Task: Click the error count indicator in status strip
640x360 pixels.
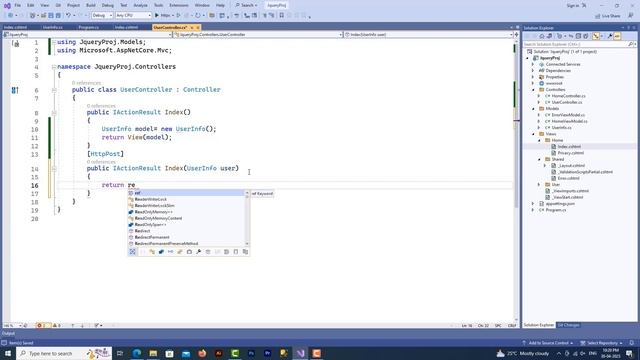Action: click(x=42, y=325)
